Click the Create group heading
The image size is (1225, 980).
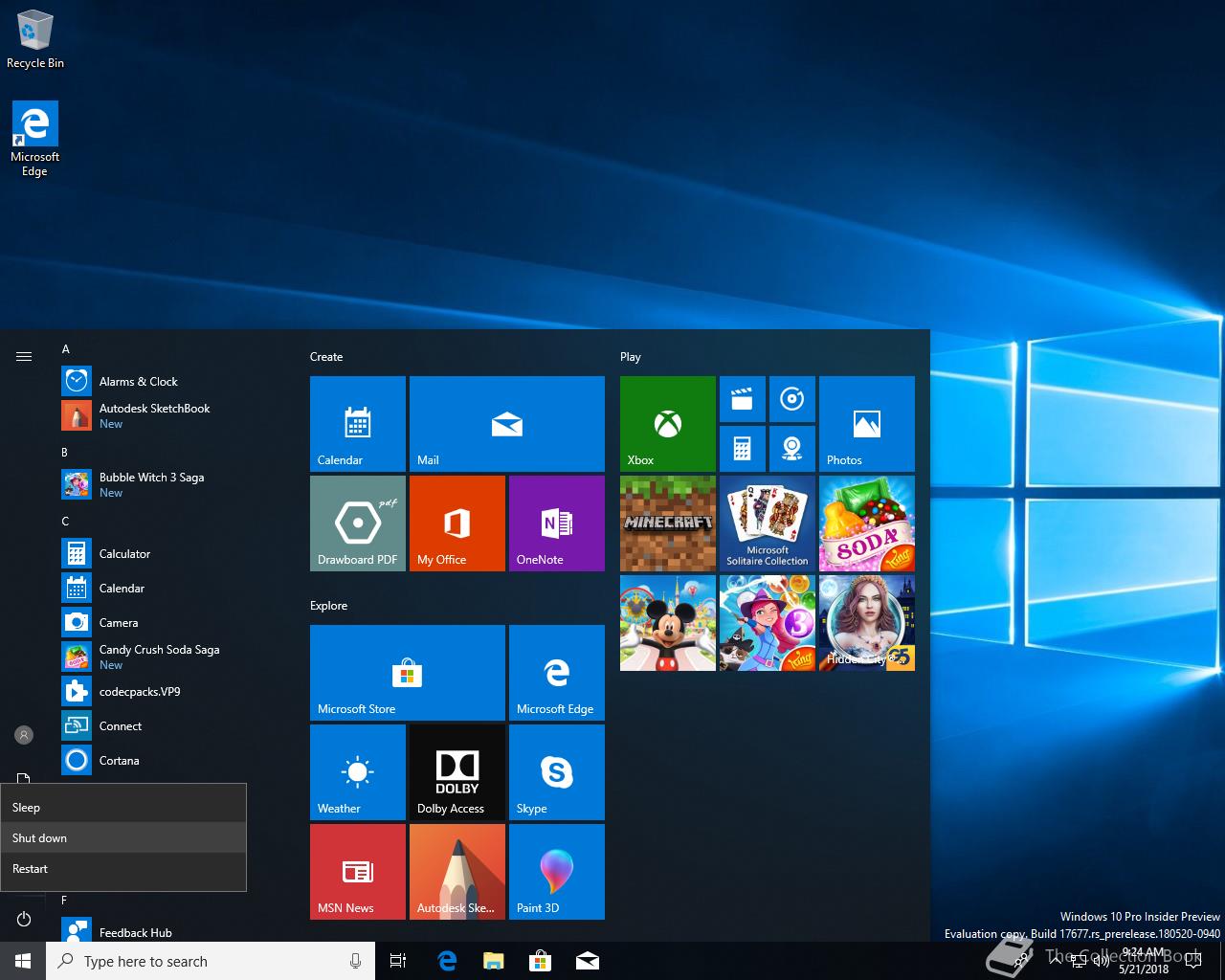click(x=326, y=356)
